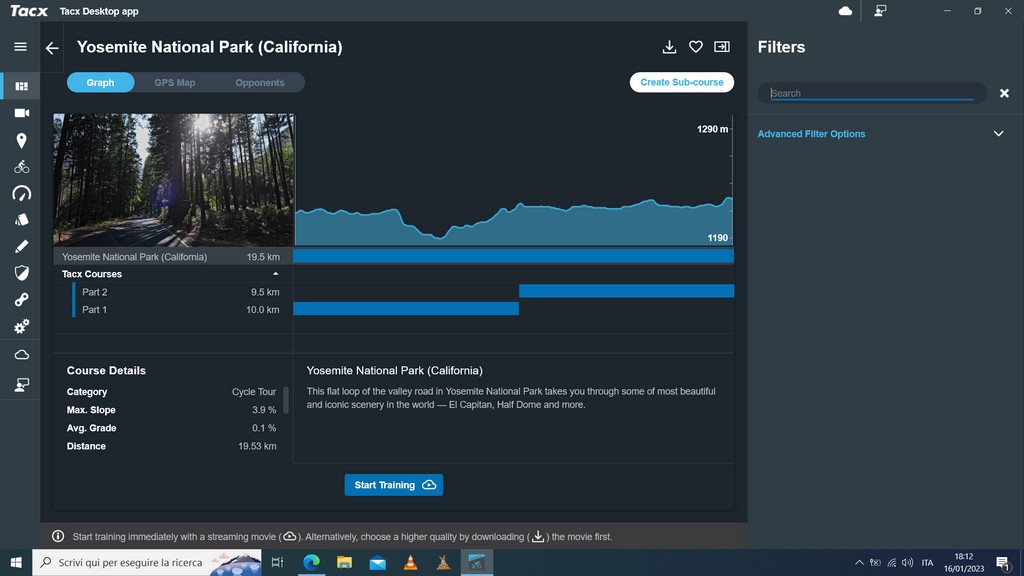Click the shield icon in the sidebar
The image size is (1024, 576).
point(21,272)
